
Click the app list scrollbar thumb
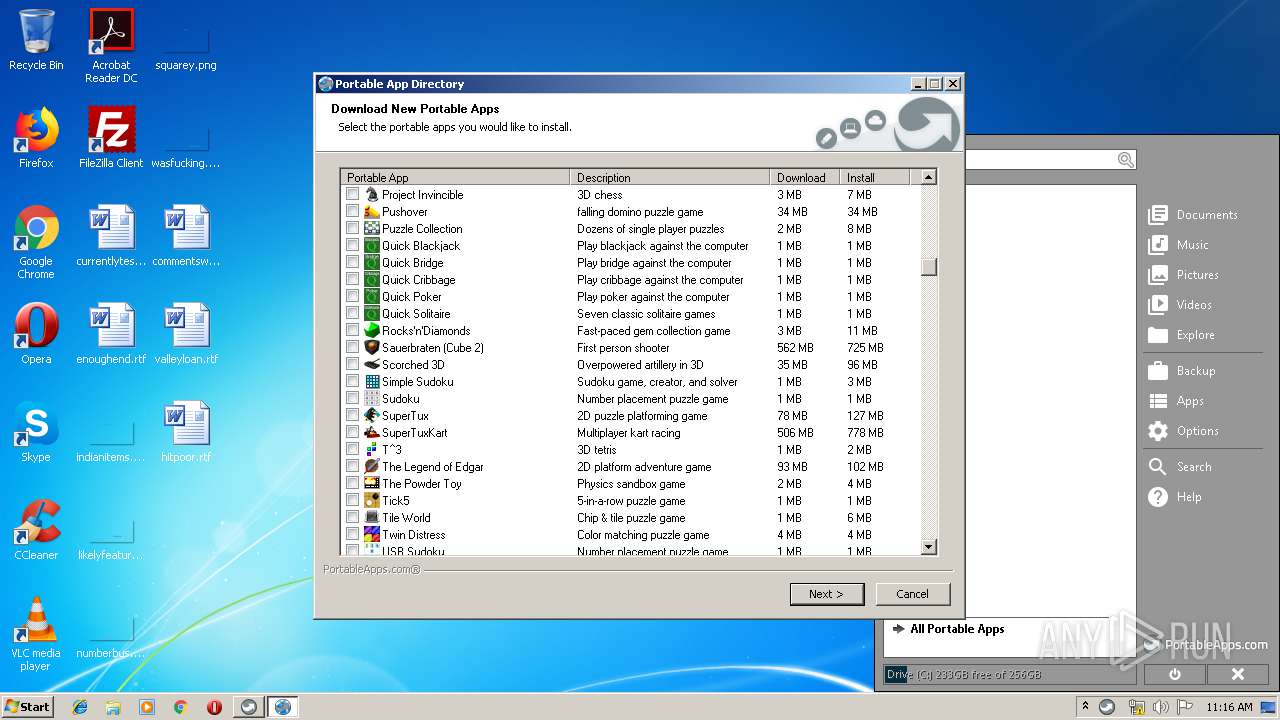pyautogui.click(x=929, y=266)
